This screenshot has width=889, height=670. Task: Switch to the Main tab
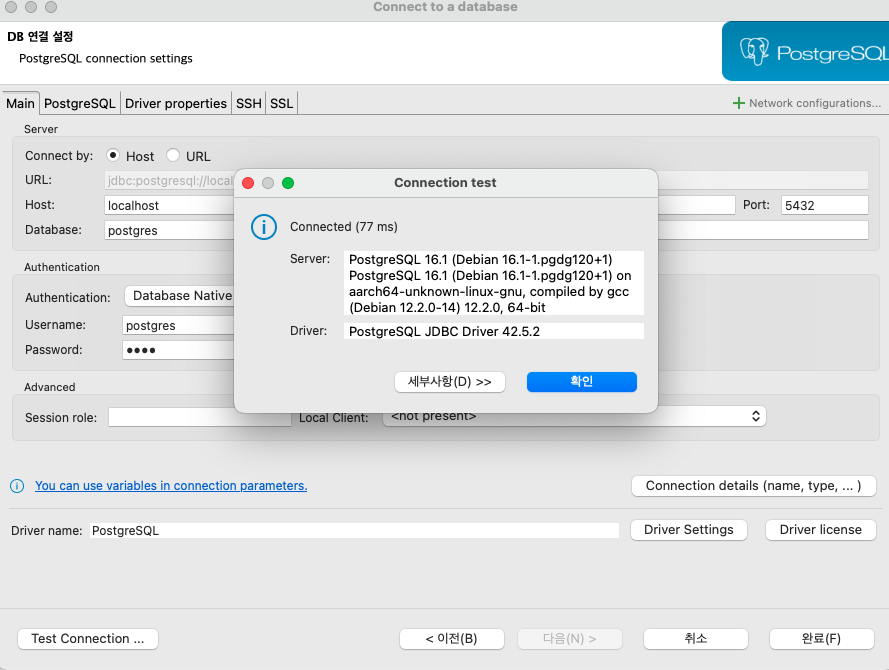[20, 104]
